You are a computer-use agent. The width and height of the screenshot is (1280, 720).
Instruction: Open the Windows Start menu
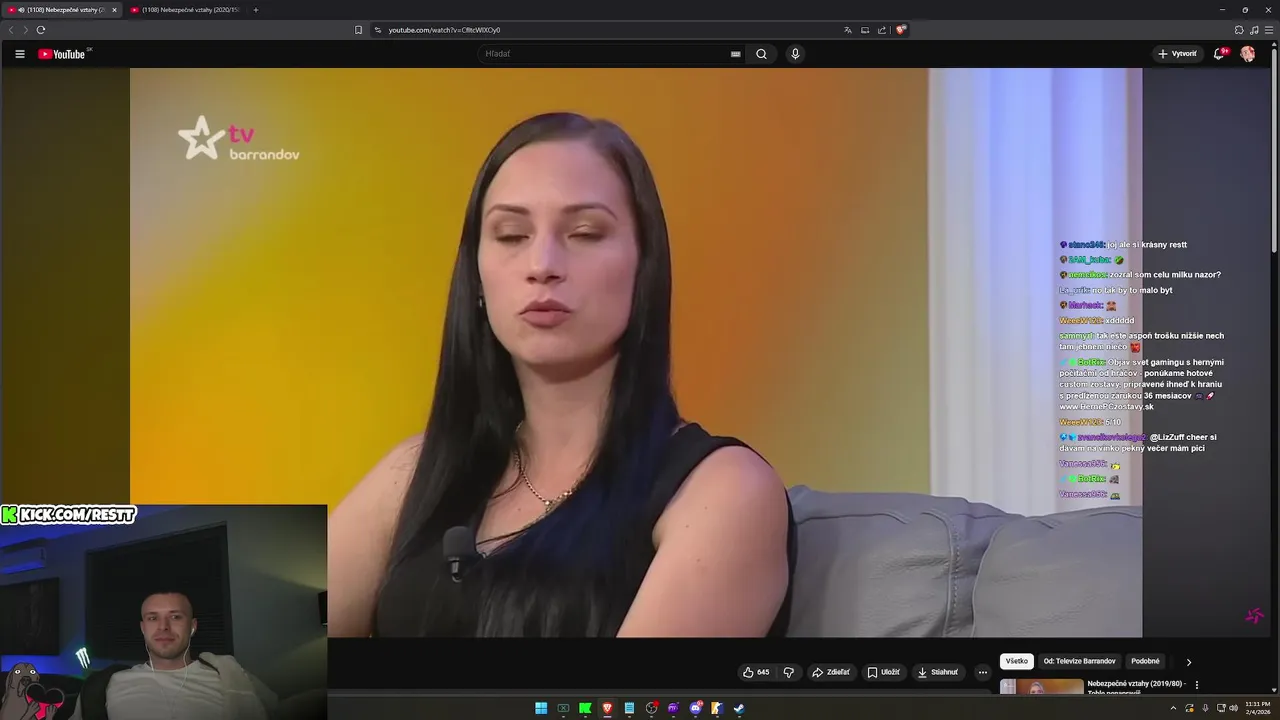[x=541, y=708]
